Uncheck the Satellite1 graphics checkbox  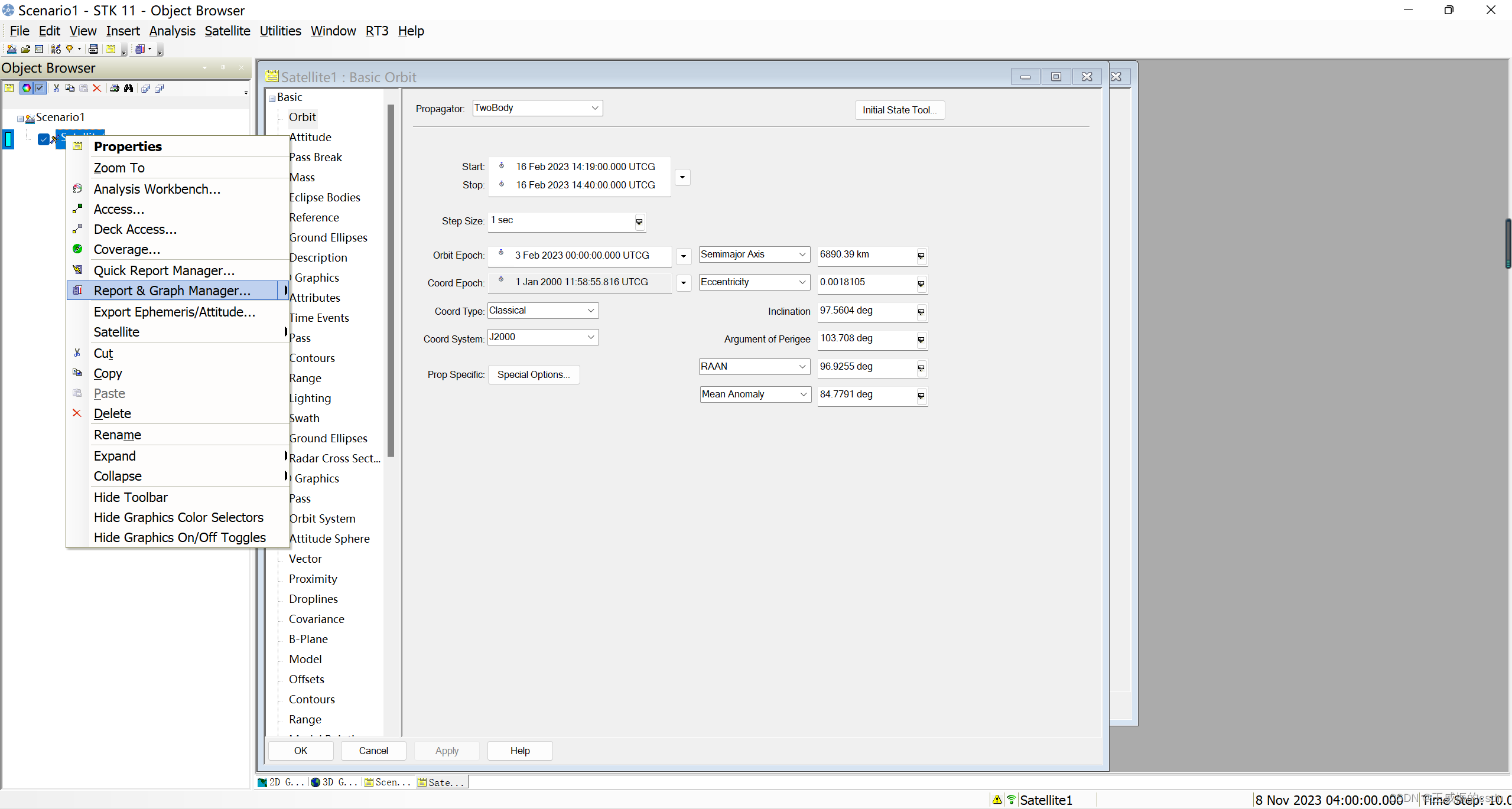click(43, 139)
